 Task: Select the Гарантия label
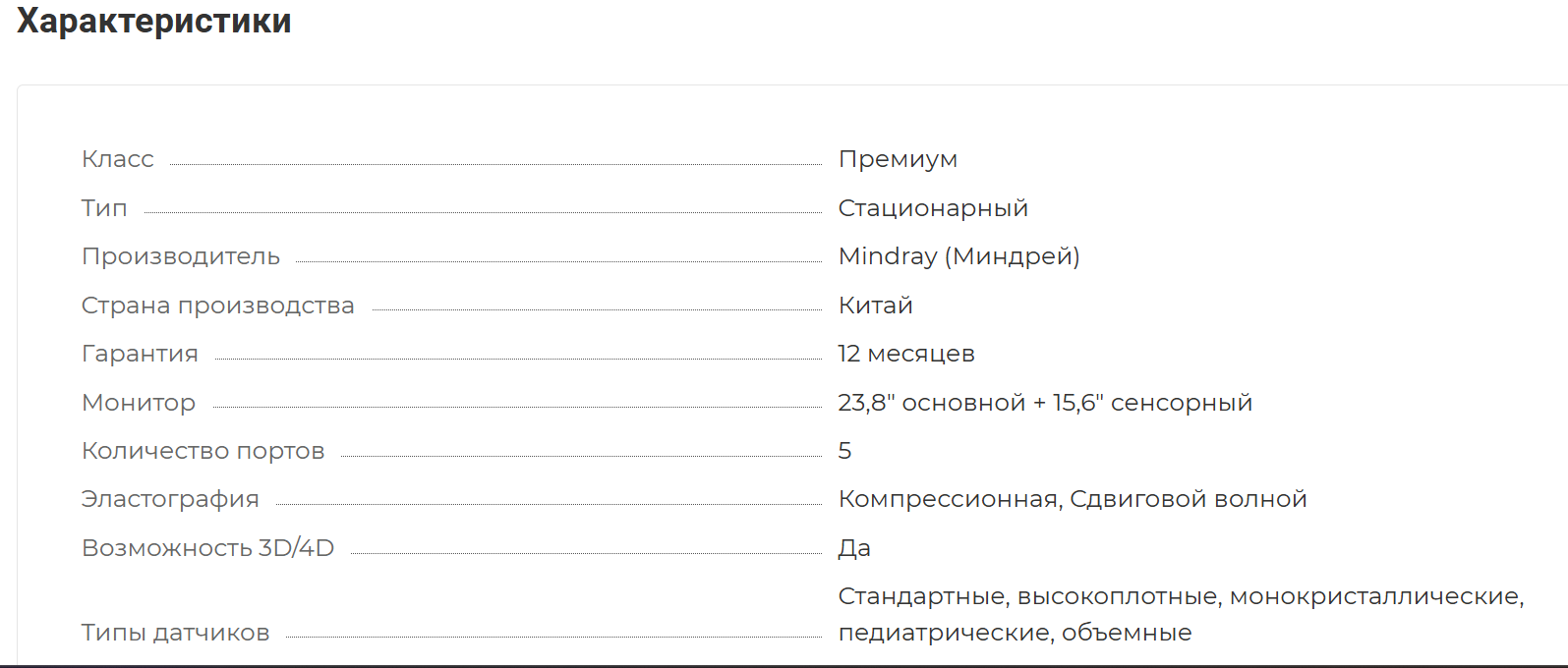(140, 354)
